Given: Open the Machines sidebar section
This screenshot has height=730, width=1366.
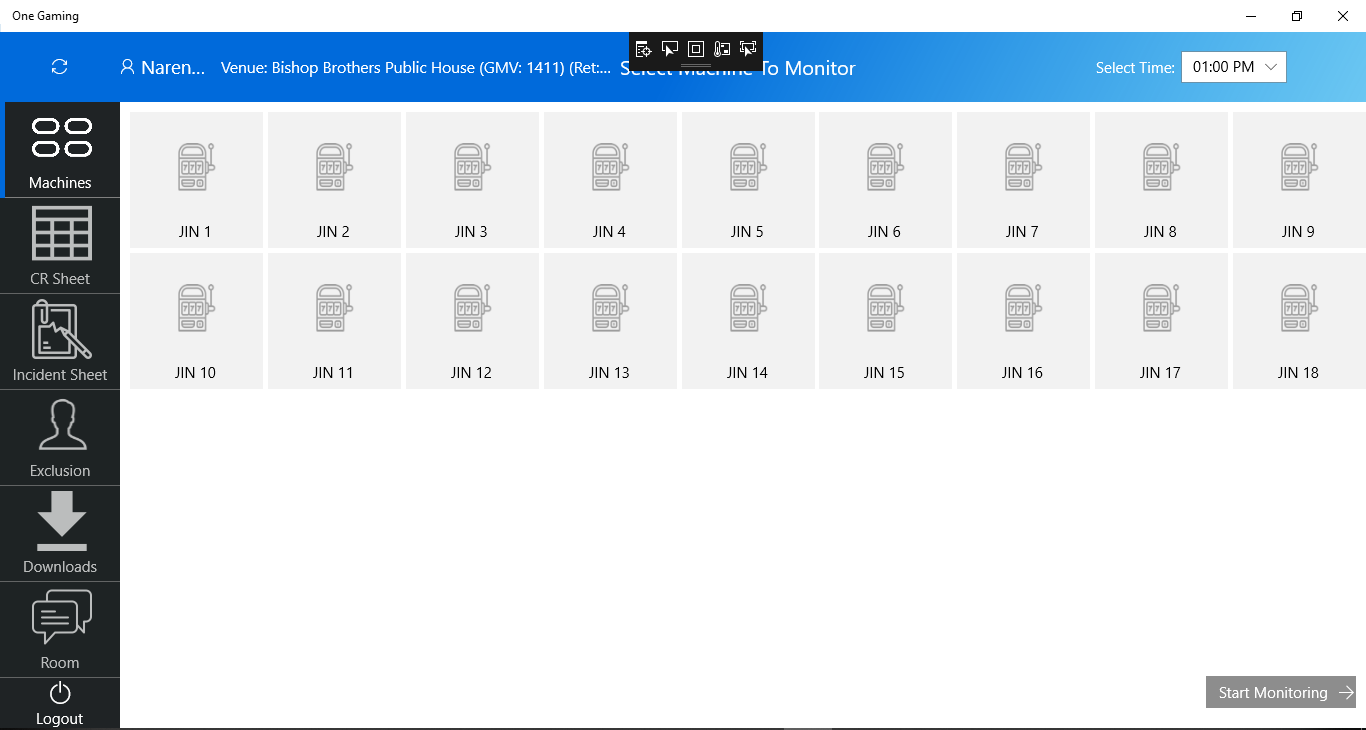Looking at the screenshot, I should click(x=60, y=149).
